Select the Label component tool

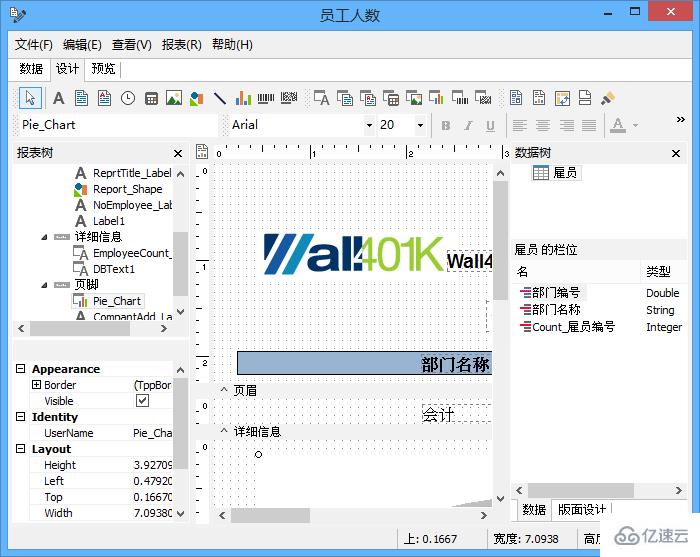tap(58, 98)
